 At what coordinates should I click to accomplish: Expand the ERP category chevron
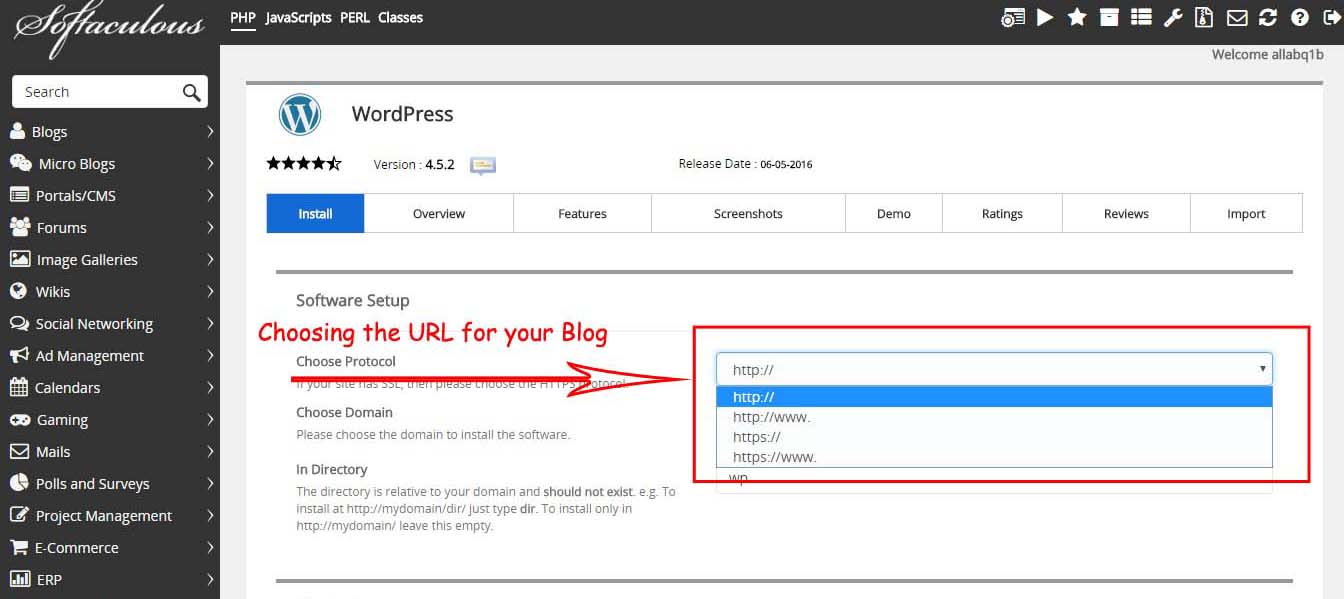(210, 579)
